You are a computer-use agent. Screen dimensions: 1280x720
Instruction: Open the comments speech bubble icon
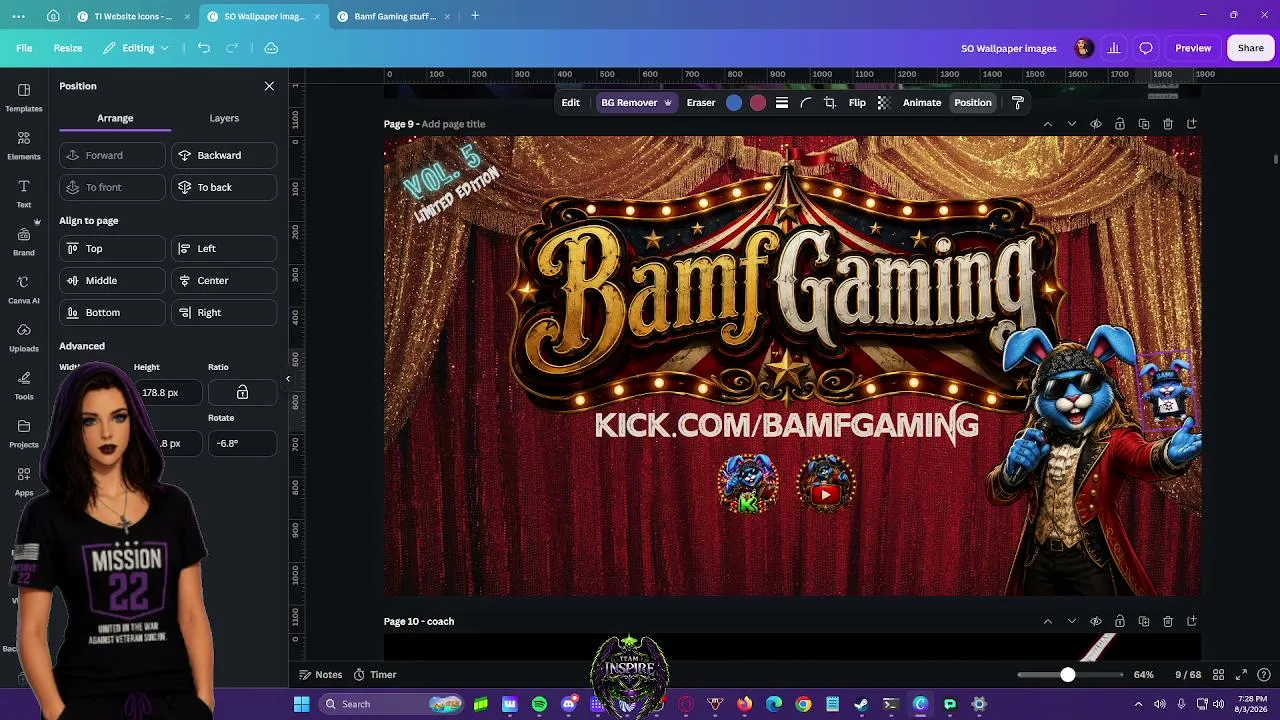(1146, 48)
